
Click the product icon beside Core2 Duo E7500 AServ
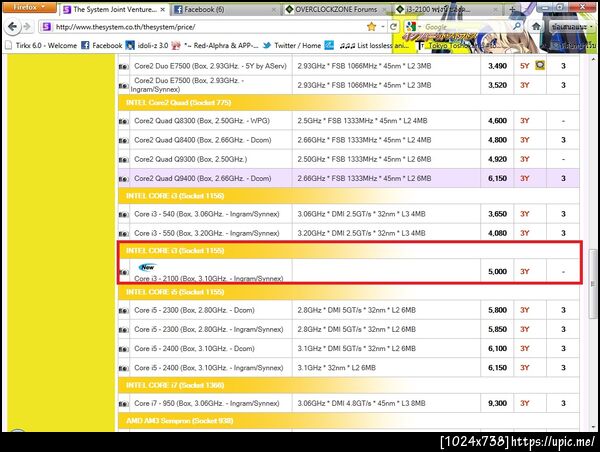coord(123,66)
